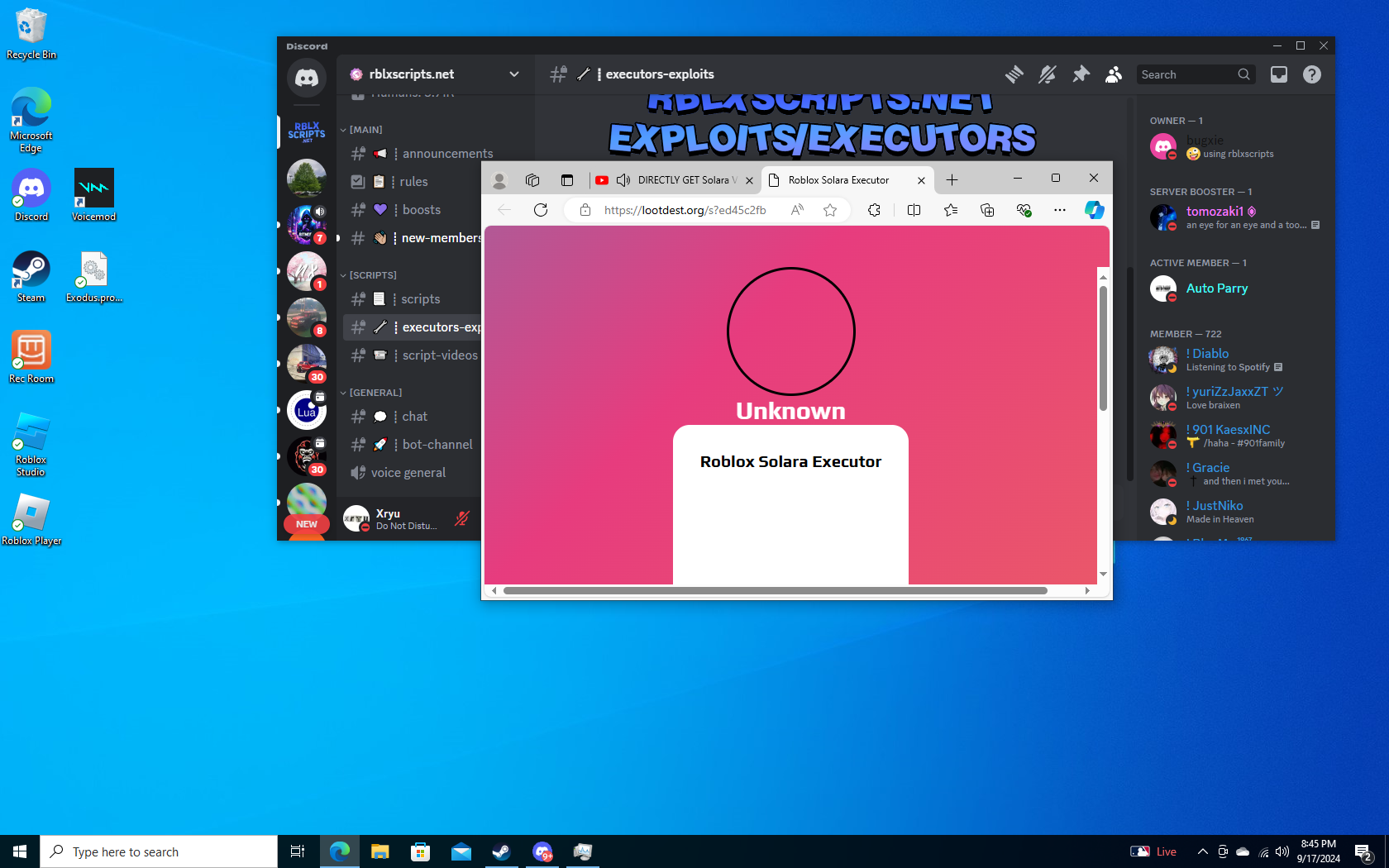Toggle member list icon in Discord
This screenshot has width=1389, height=868.
(1114, 74)
